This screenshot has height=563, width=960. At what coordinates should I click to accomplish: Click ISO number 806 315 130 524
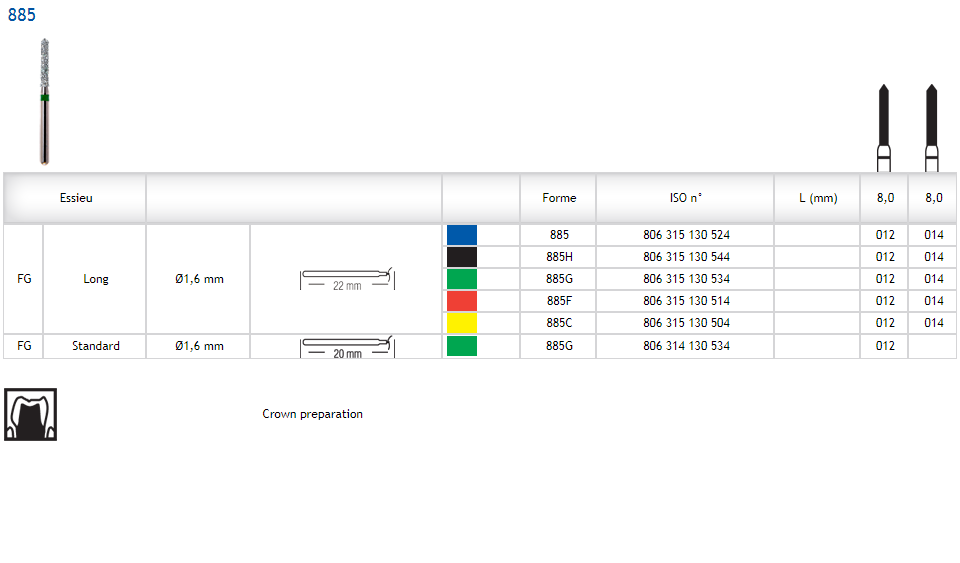(x=685, y=235)
